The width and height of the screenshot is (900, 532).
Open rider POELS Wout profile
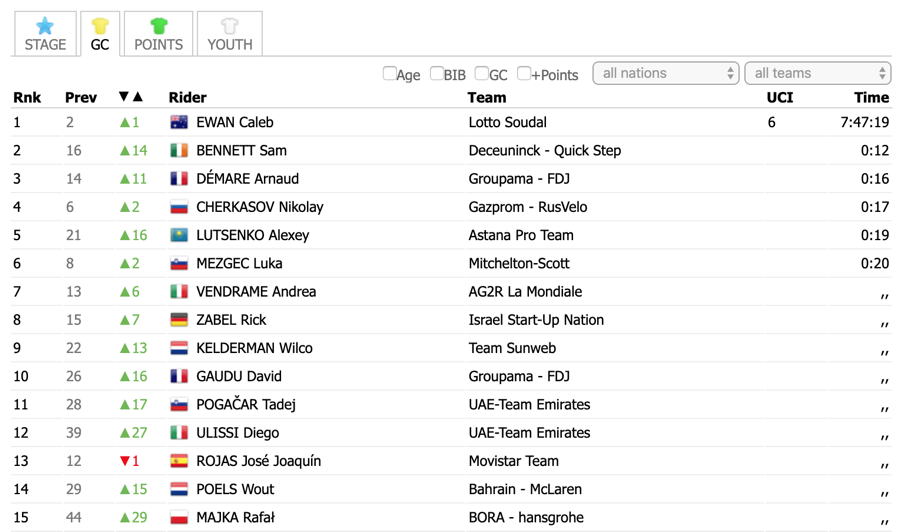click(235, 489)
